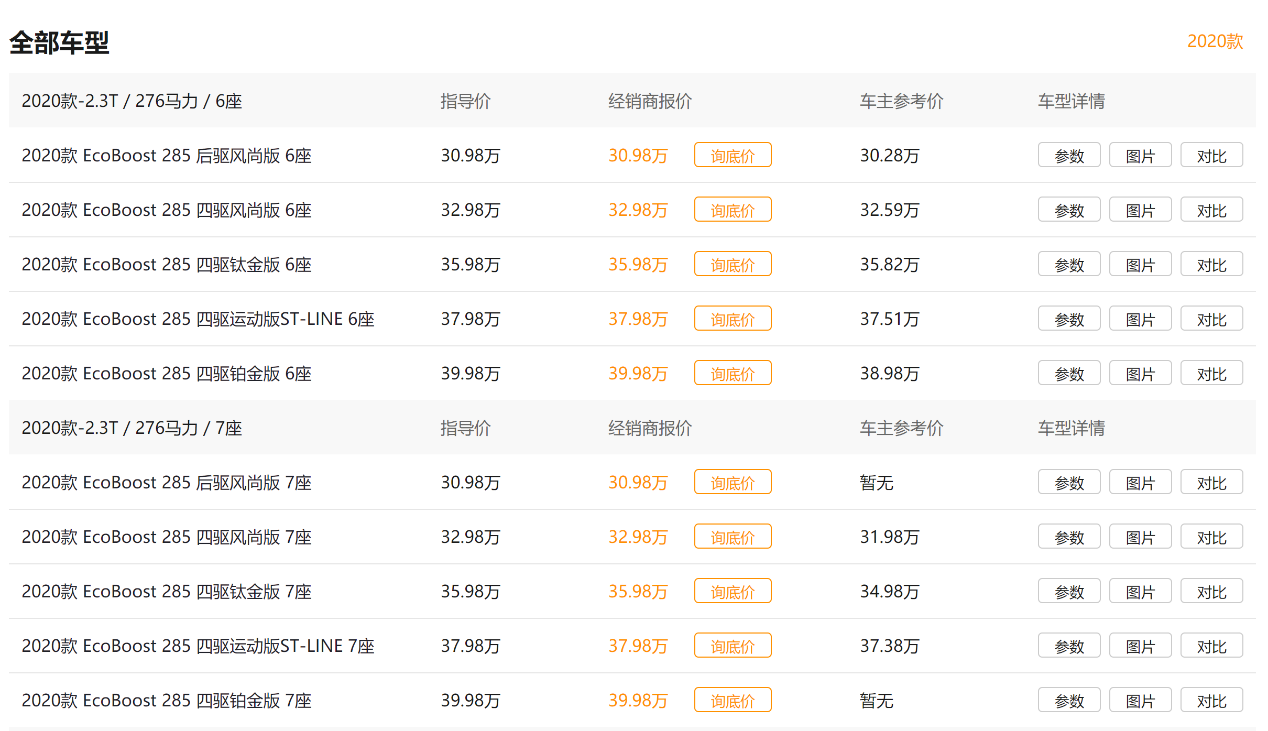This screenshot has height=731, width=1268.
Task: Click the 全部车型 heading
Action: [59, 42]
